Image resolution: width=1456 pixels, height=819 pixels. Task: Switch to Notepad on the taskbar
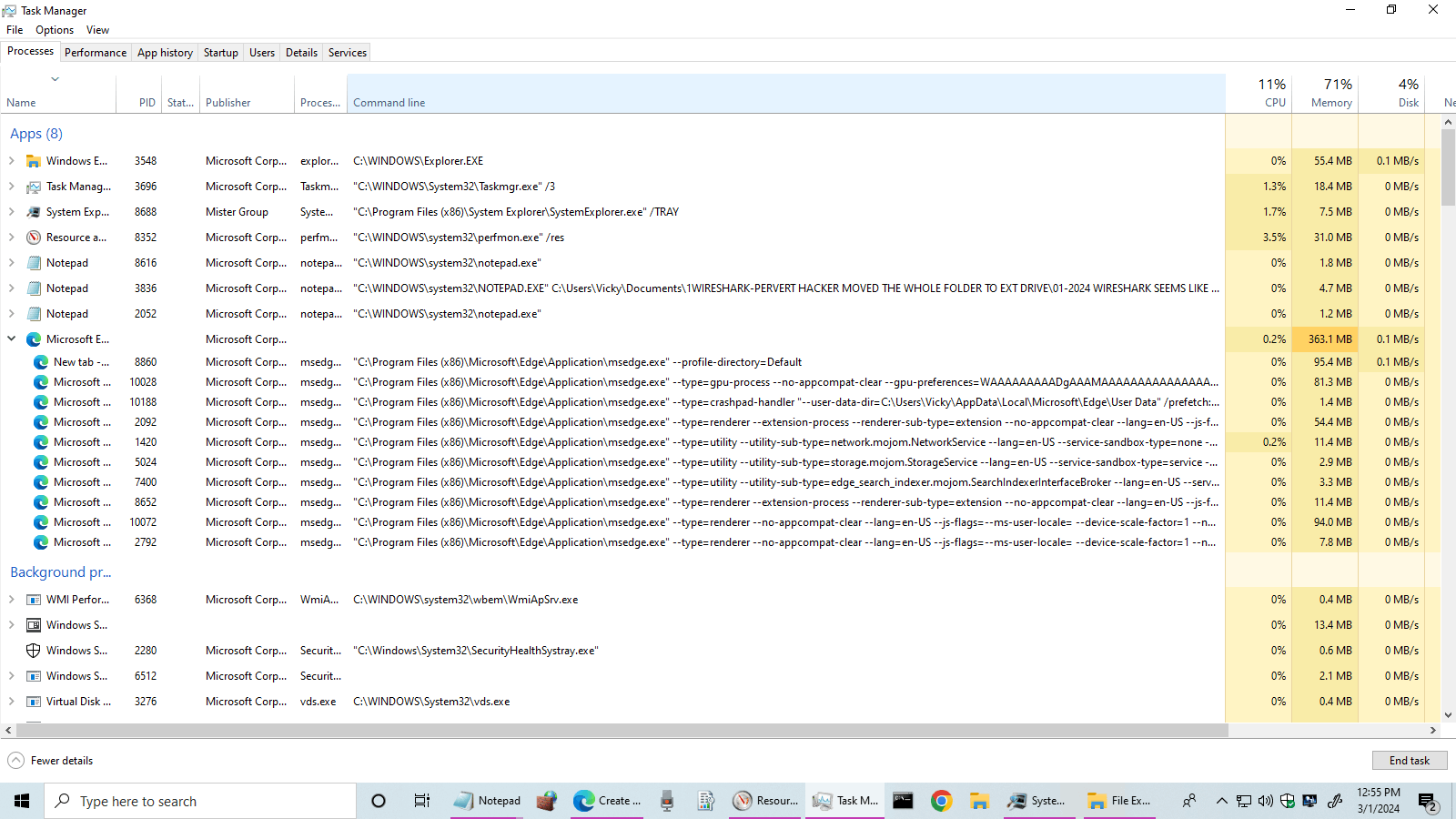[x=488, y=801]
